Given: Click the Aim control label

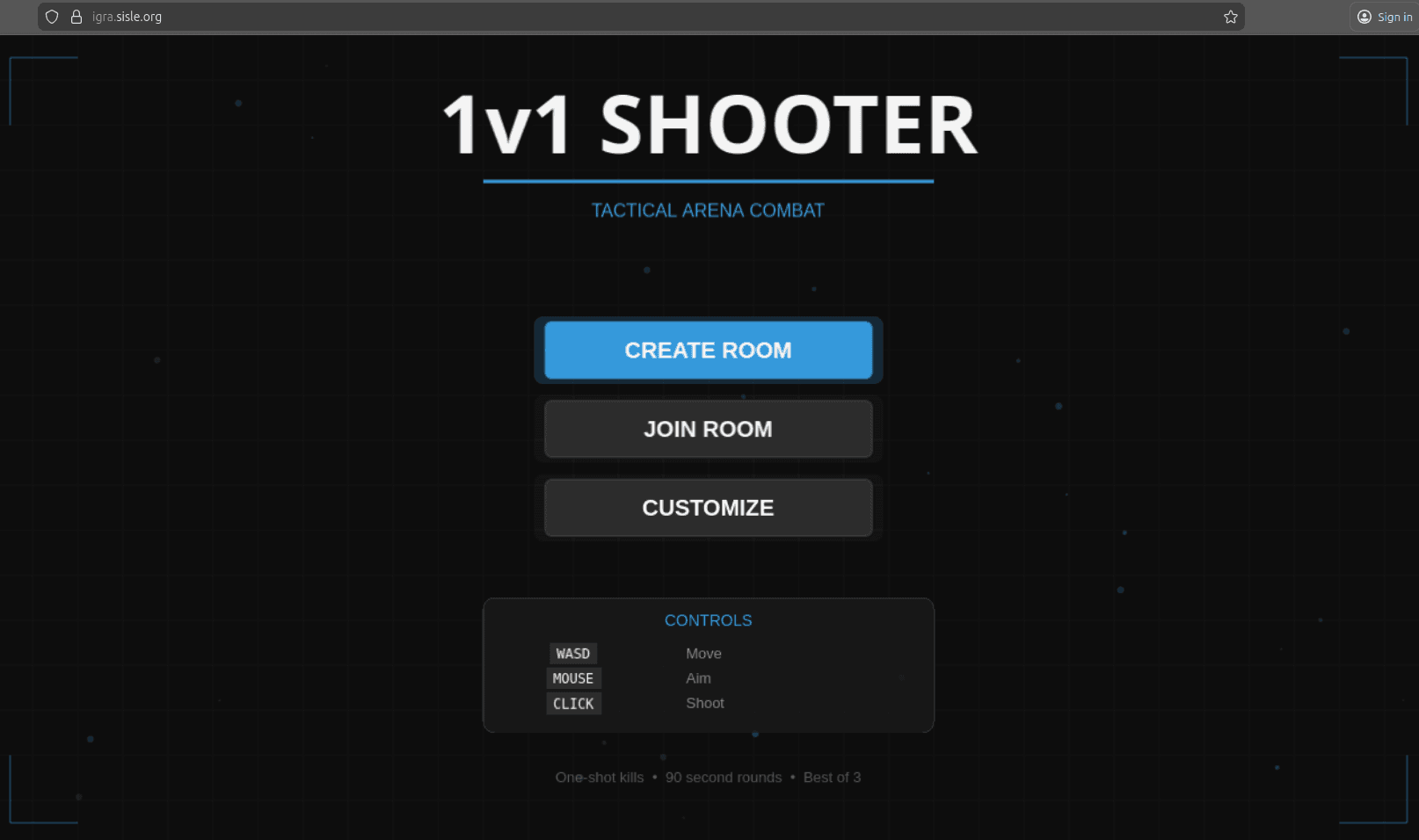Looking at the screenshot, I should coord(698,678).
